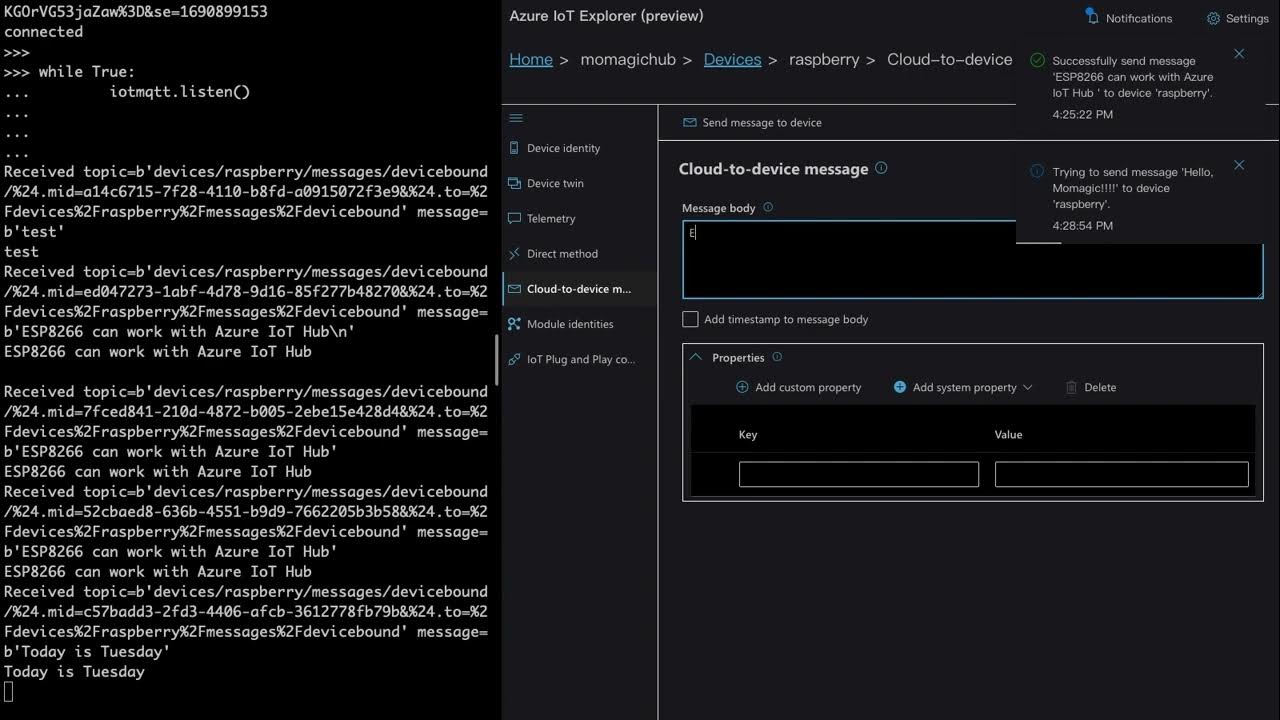Click 'Cloud-to-device' breadcrumb text
Screen dimensions: 1280x720
pos(950,59)
